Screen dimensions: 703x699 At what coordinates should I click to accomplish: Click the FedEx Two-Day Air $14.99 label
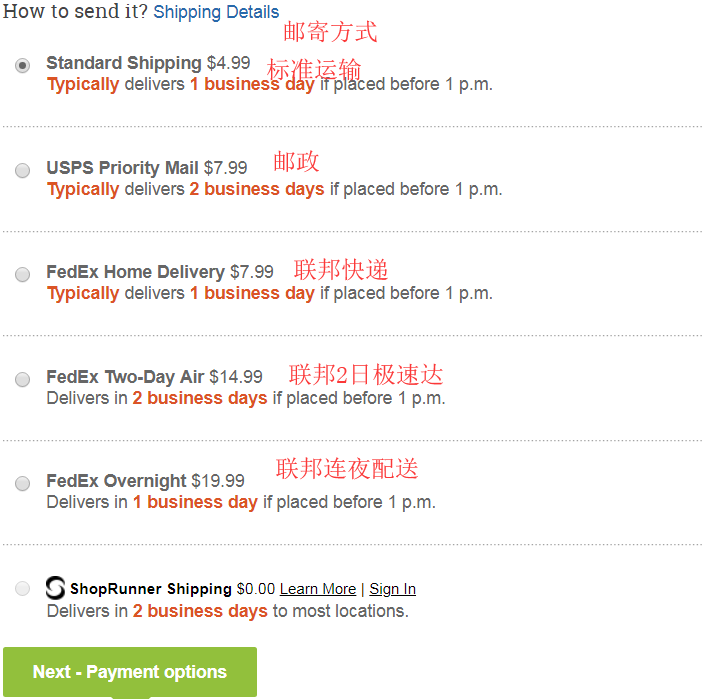pyautogui.click(x=154, y=377)
